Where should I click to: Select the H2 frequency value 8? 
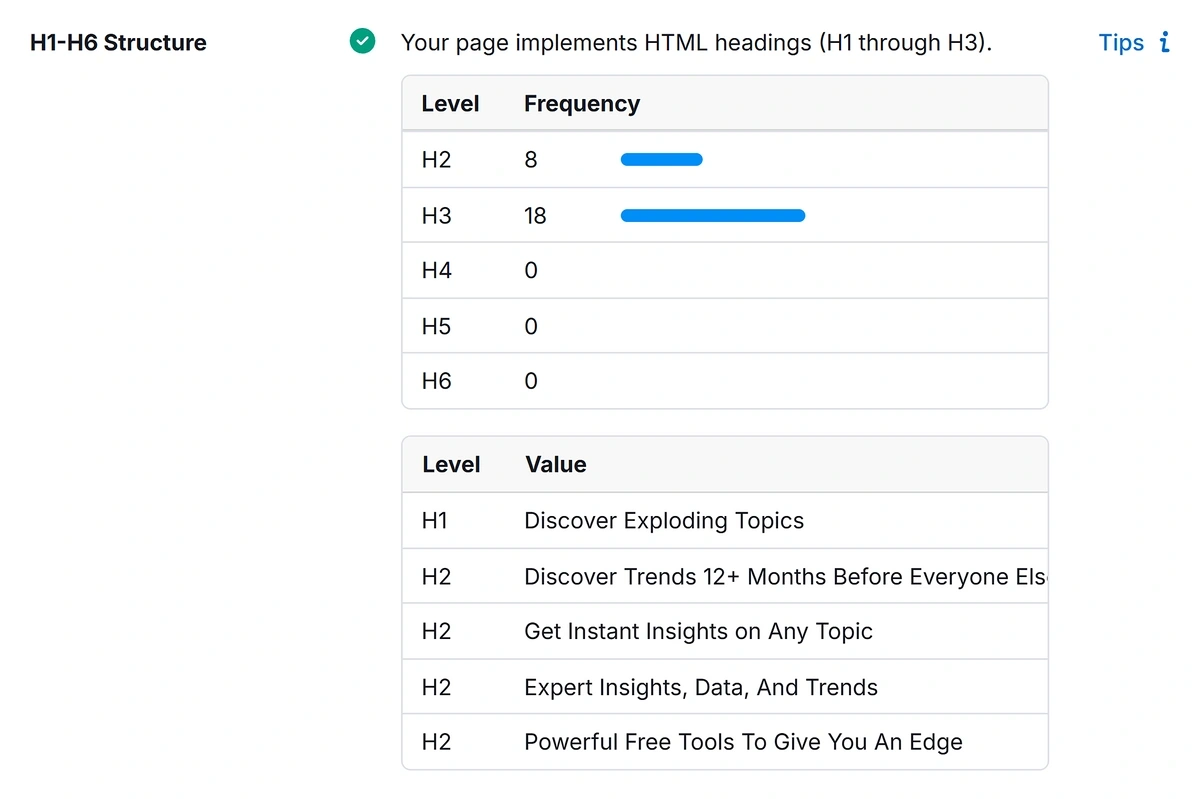(531, 160)
